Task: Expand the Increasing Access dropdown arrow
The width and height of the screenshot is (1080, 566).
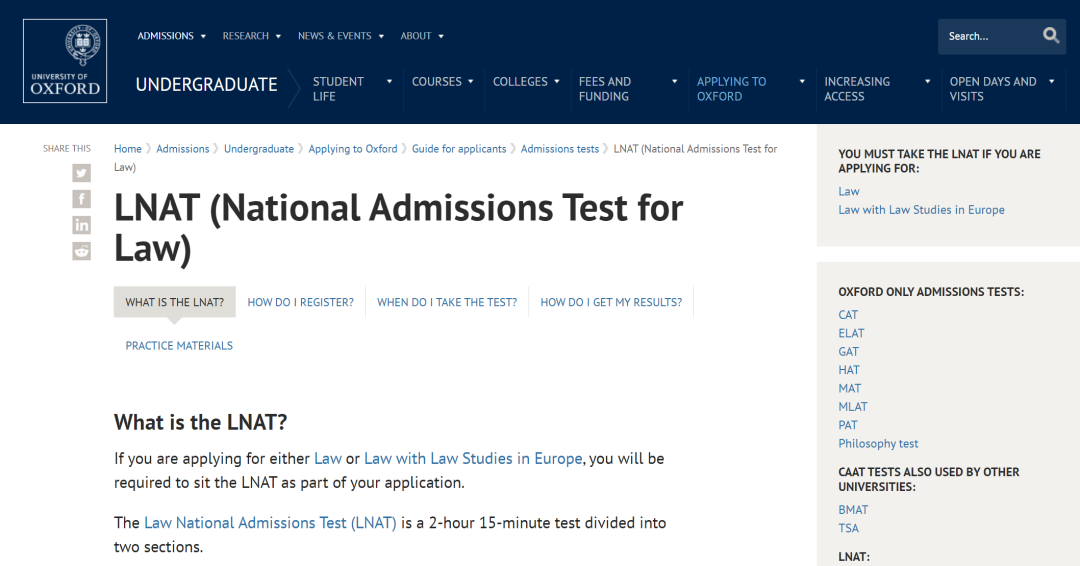Action: point(928,81)
